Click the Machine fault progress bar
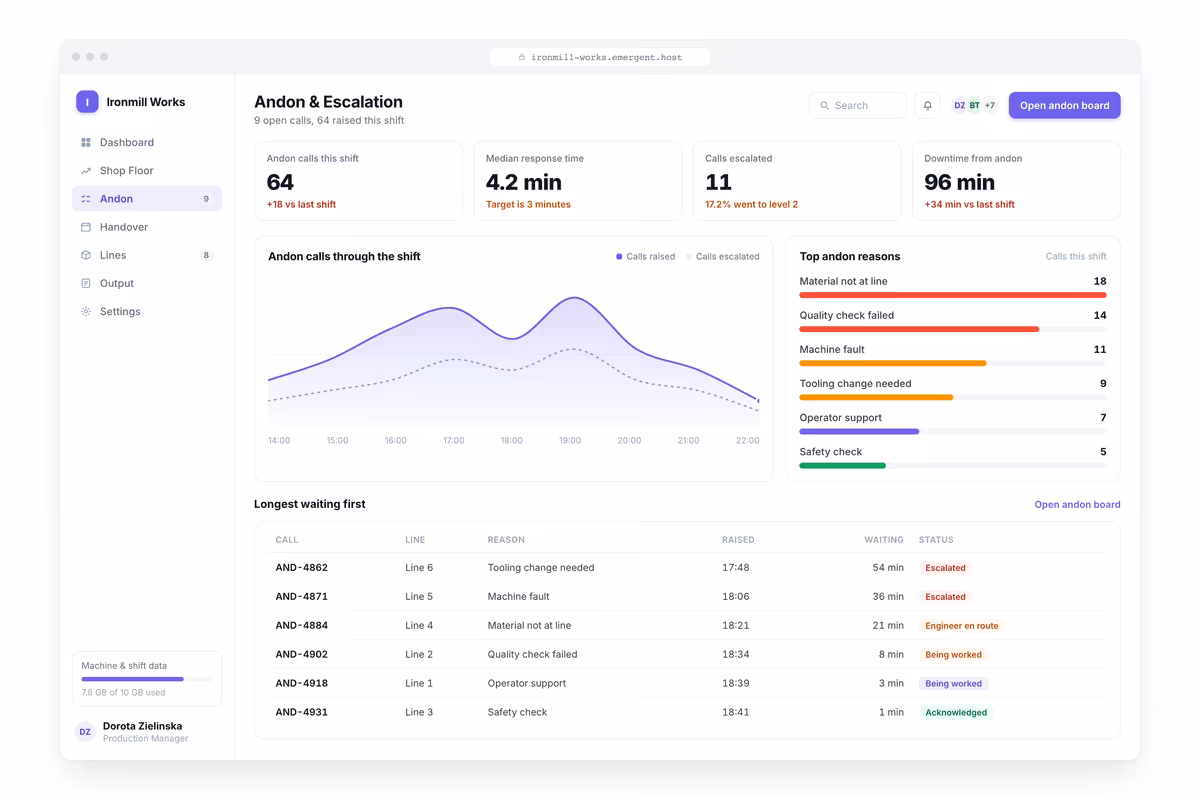1200x800 pixels. 953,363
